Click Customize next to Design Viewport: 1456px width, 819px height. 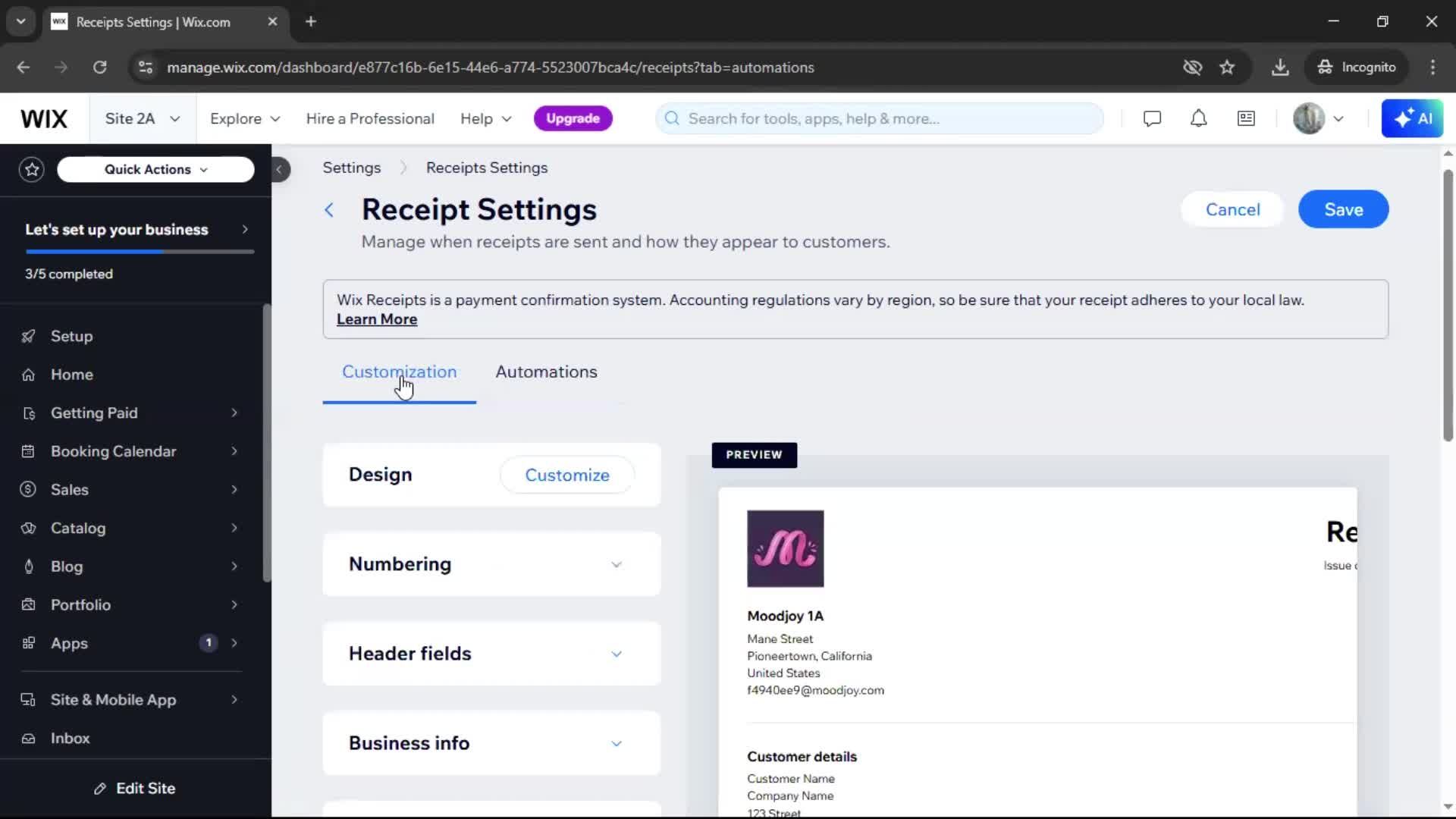pos(567,475)
